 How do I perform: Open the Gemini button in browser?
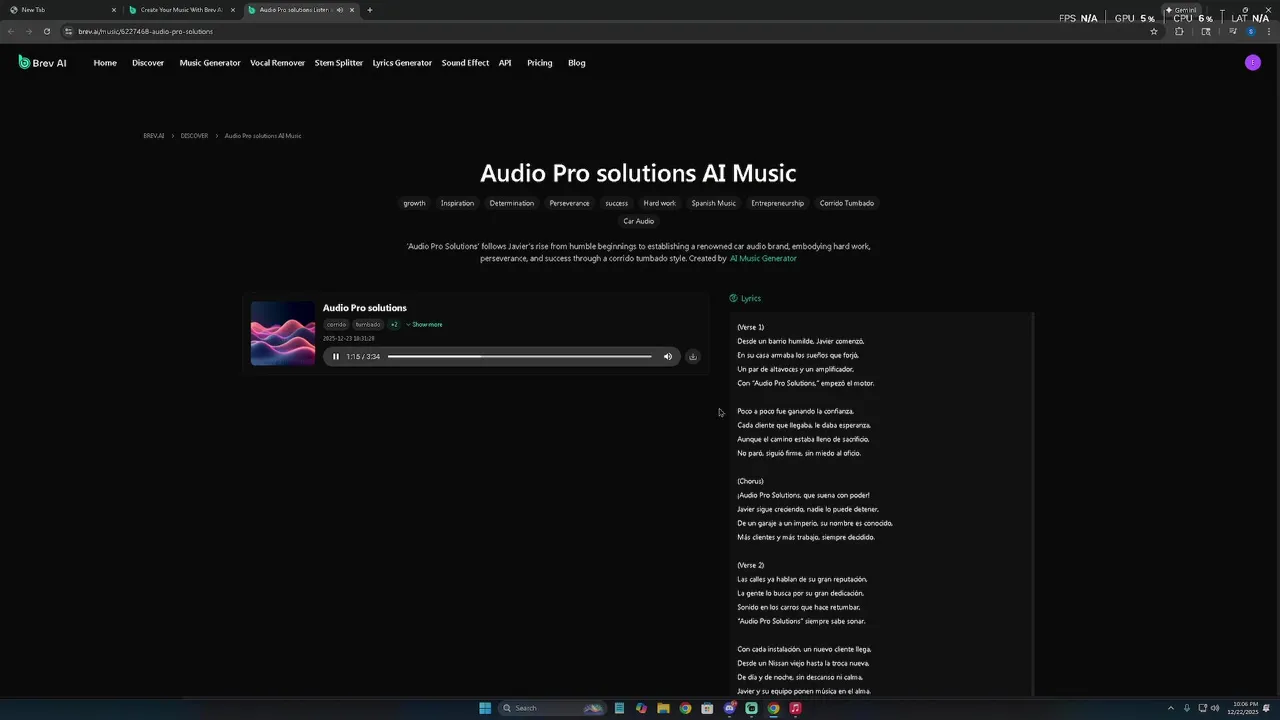(x=1181, y=10)
